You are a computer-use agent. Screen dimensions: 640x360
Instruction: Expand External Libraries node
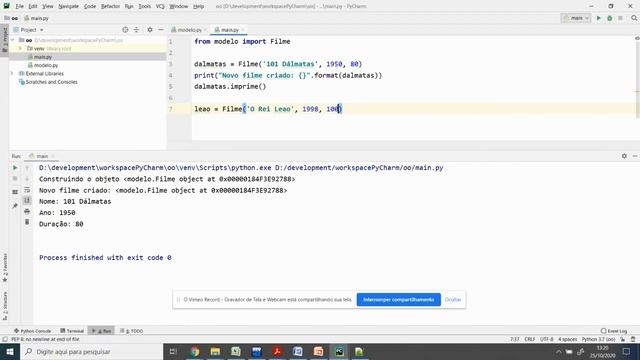click(x=12, y=73)
